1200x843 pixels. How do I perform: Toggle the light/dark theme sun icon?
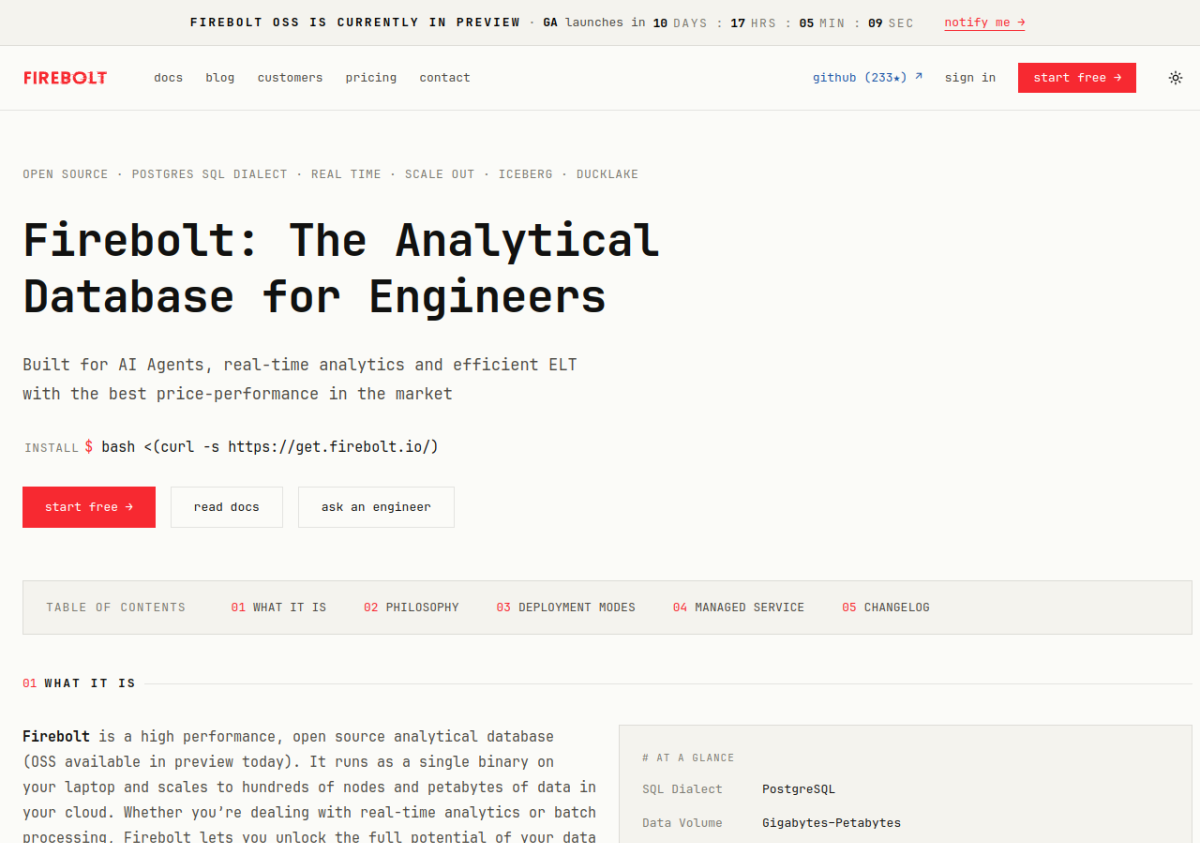click(x=1175, y=78)
